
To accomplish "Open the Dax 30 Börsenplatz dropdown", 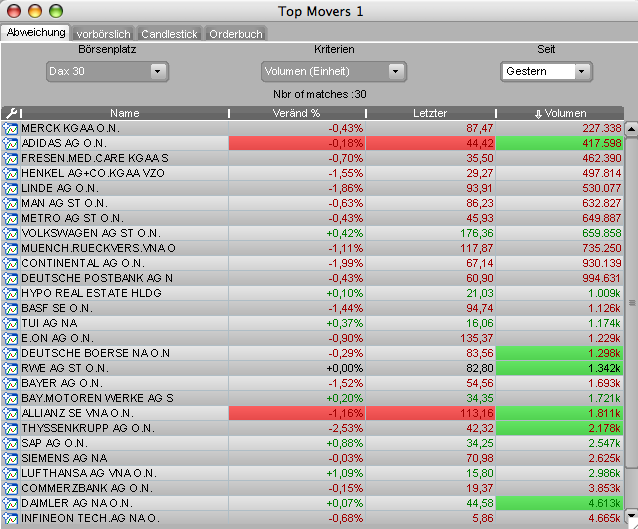I will [x=107, y=72].
